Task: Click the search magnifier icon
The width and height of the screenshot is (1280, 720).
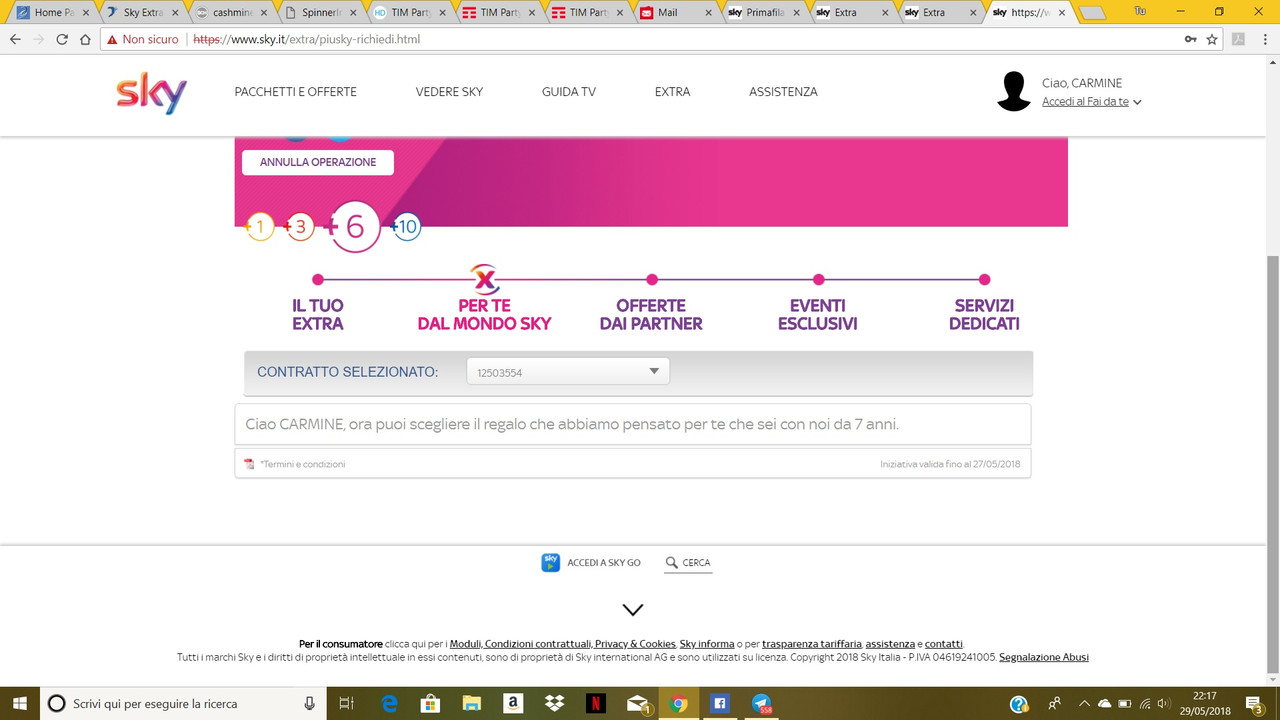Action: pos(672,562)
